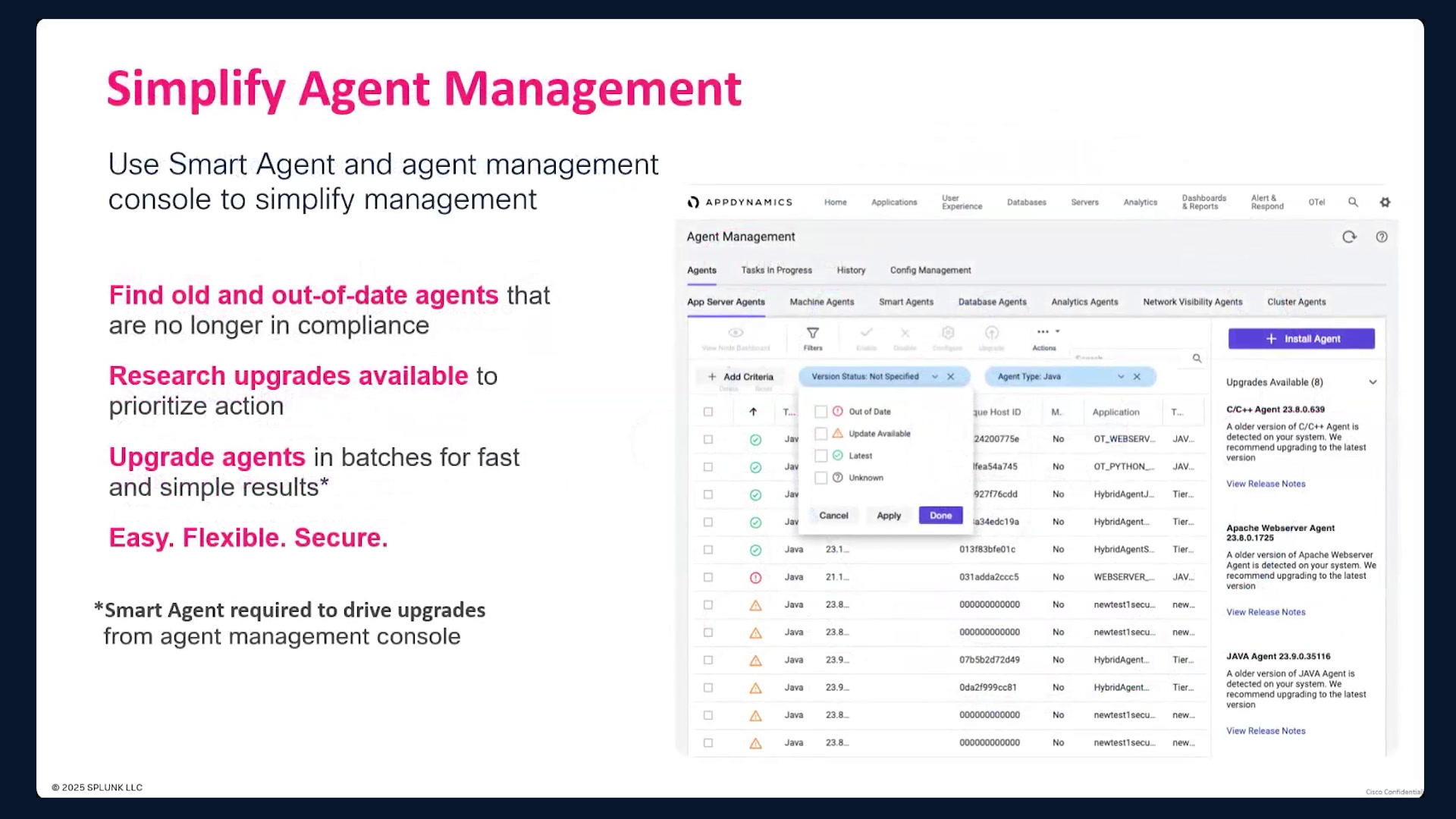Click the search icon in agent table search box

1197,359
